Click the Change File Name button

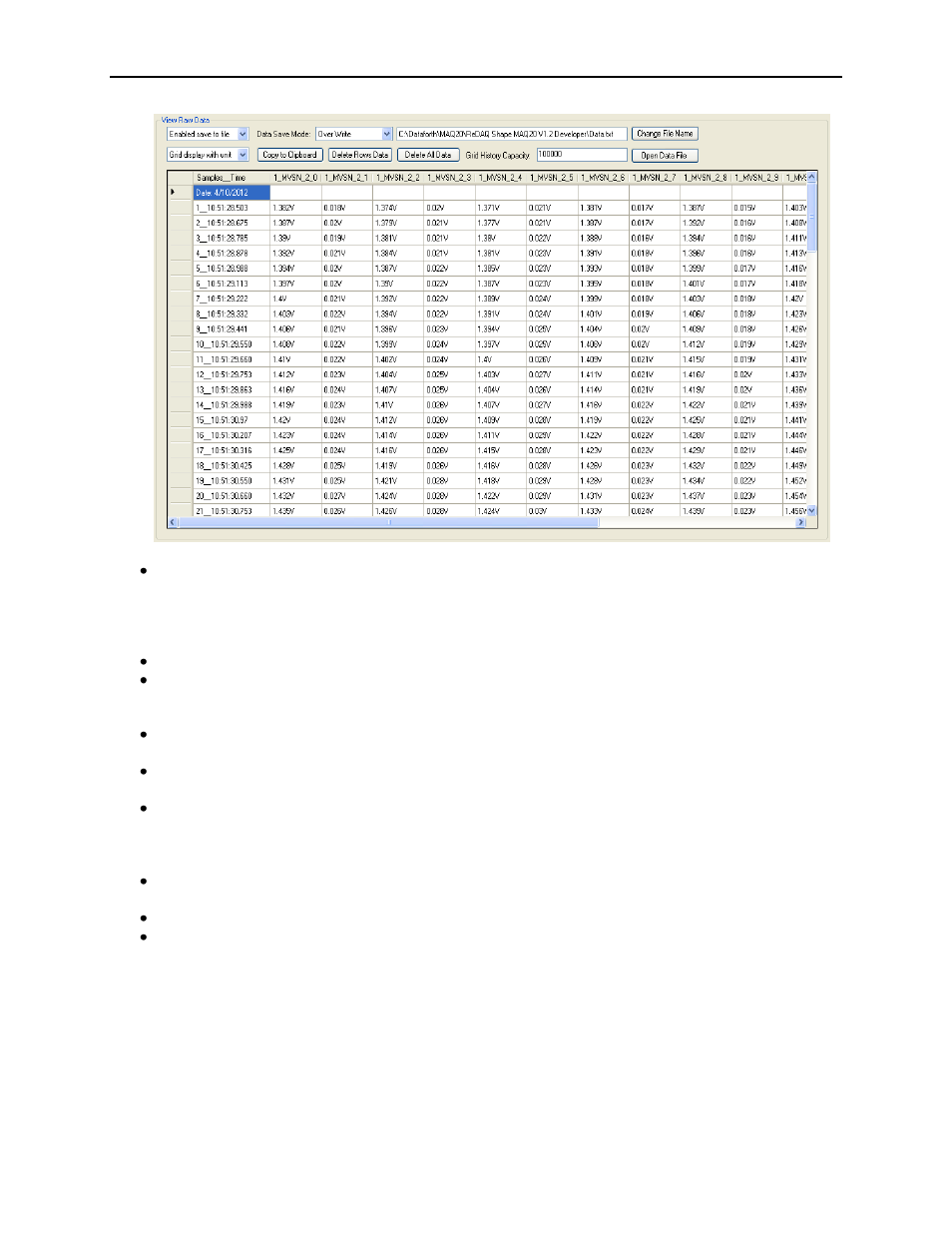click(x=665, y=134)
